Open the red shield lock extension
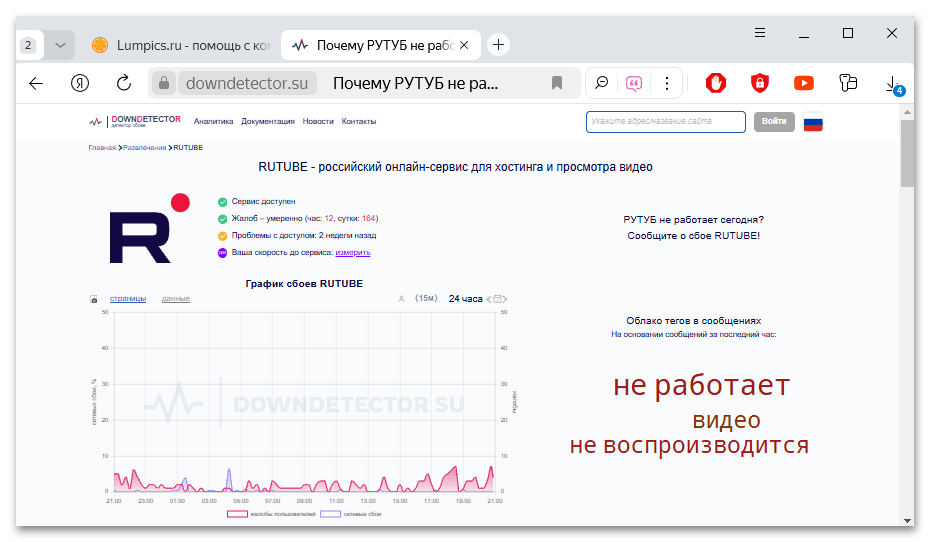Screen dimensions: 930x542 (x=760, y=83)
